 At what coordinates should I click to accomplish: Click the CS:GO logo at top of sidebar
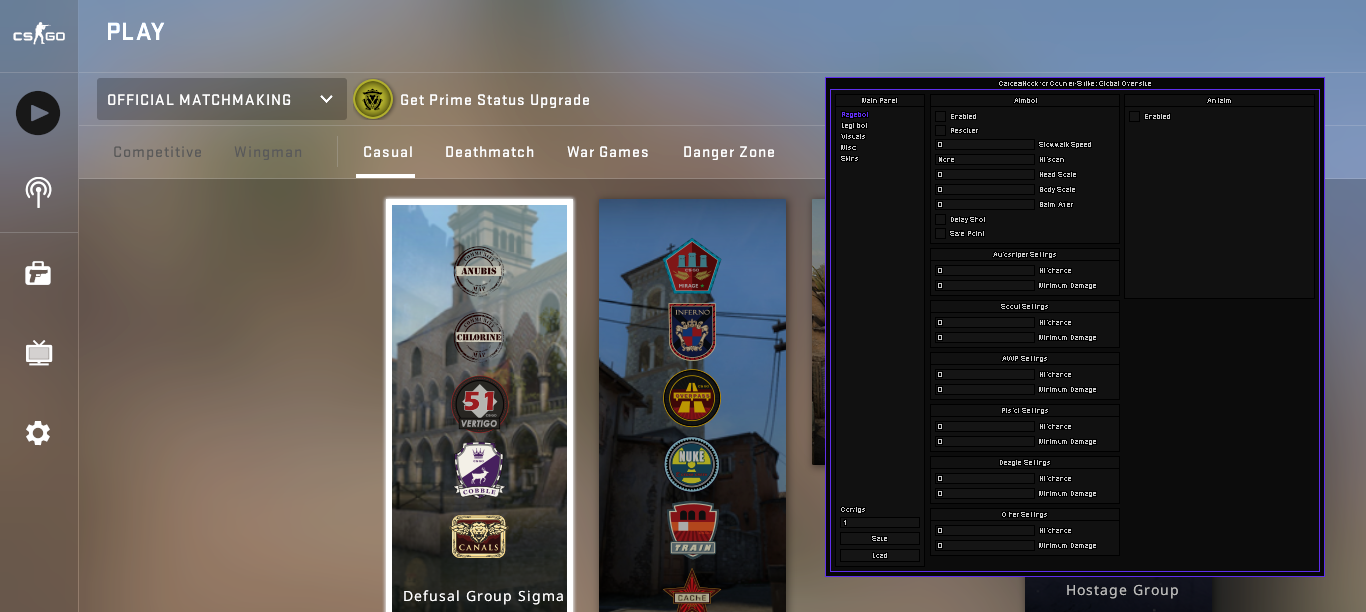click(x=39, y=36)
